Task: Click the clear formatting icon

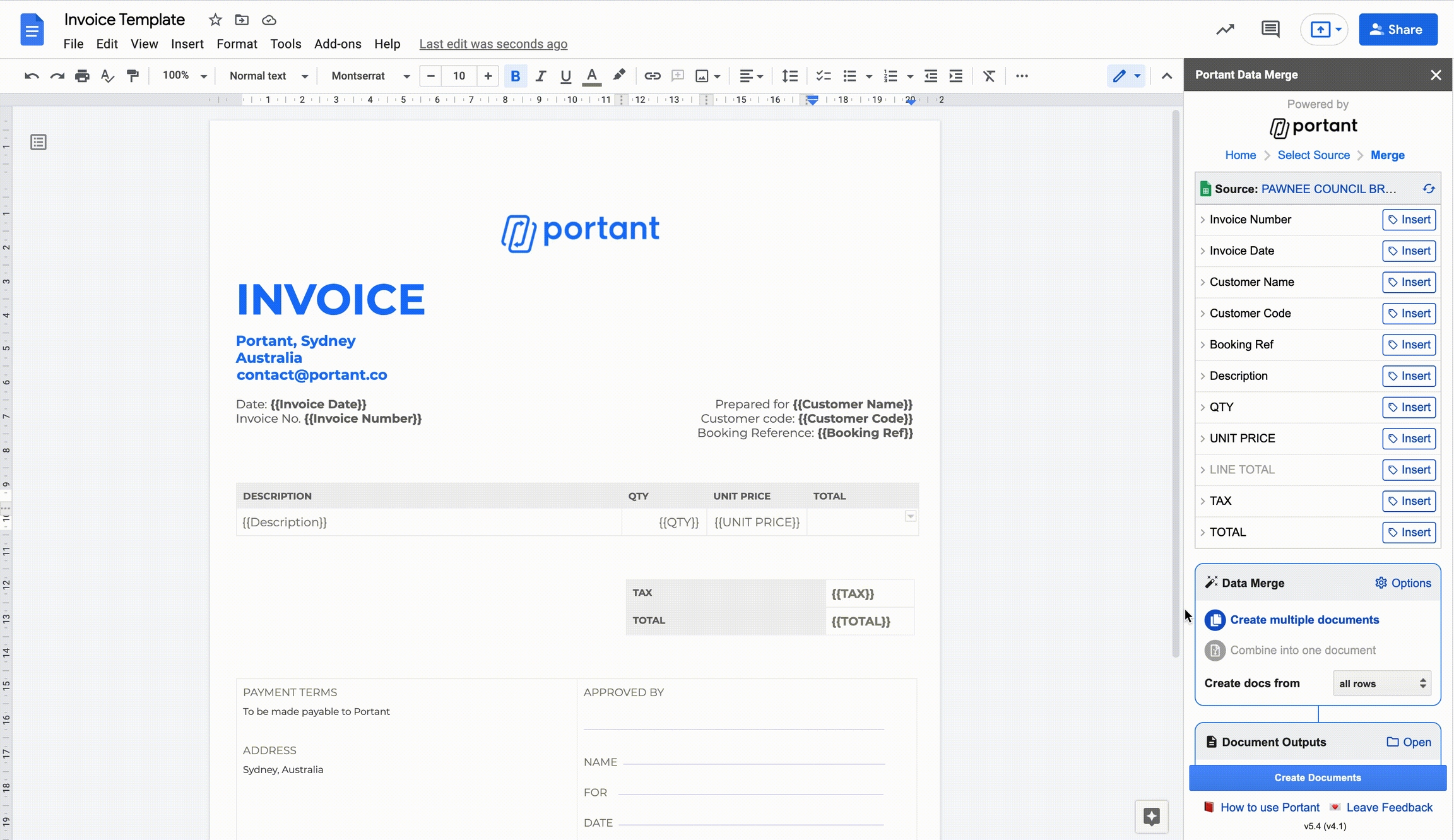Action: point(989,76)
